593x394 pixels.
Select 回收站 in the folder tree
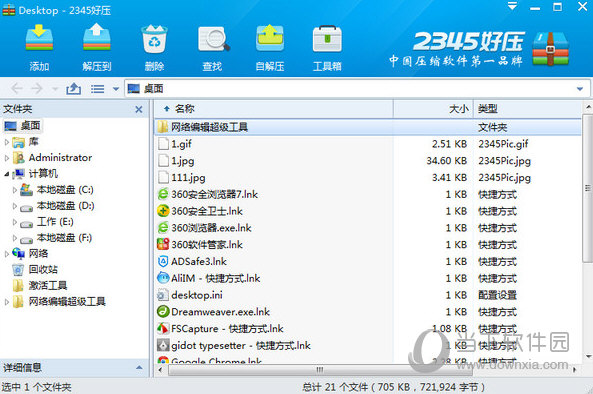point(43,270)
